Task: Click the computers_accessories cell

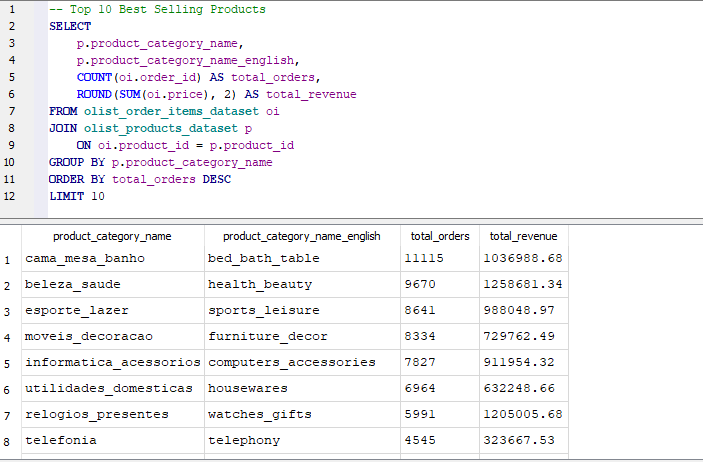Action: (302, 362)
